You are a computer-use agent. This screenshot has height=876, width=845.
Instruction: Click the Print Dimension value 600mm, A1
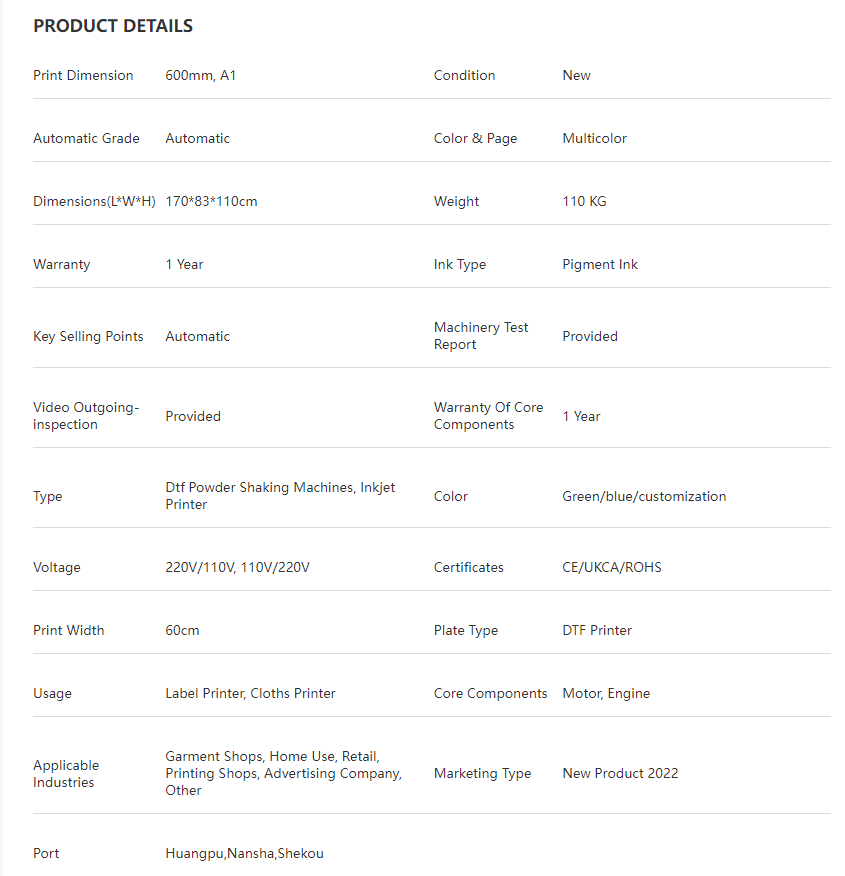tap(201, 75)
